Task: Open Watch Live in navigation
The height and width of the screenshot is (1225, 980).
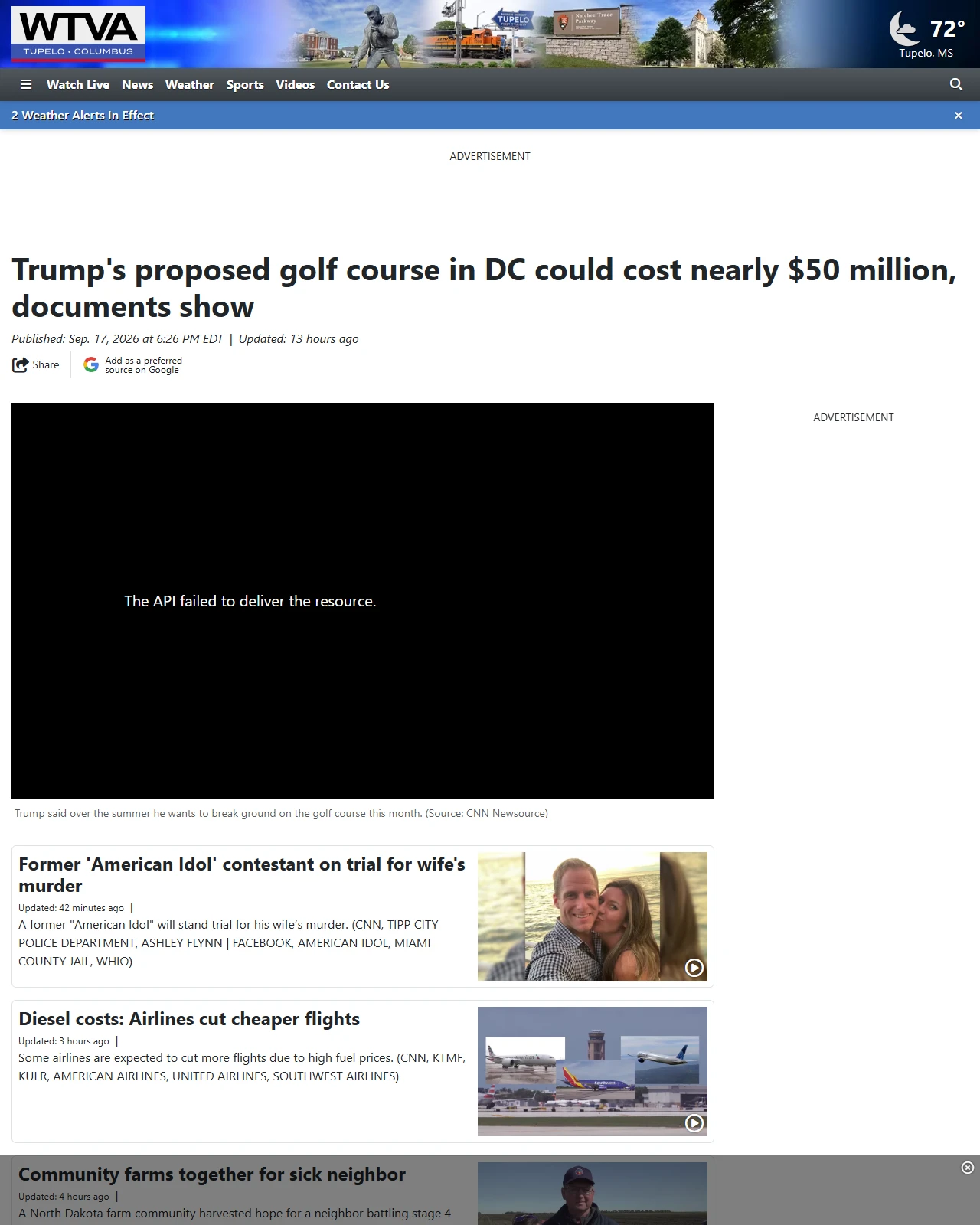Action: pyautogui.click(x=78, y=84)
